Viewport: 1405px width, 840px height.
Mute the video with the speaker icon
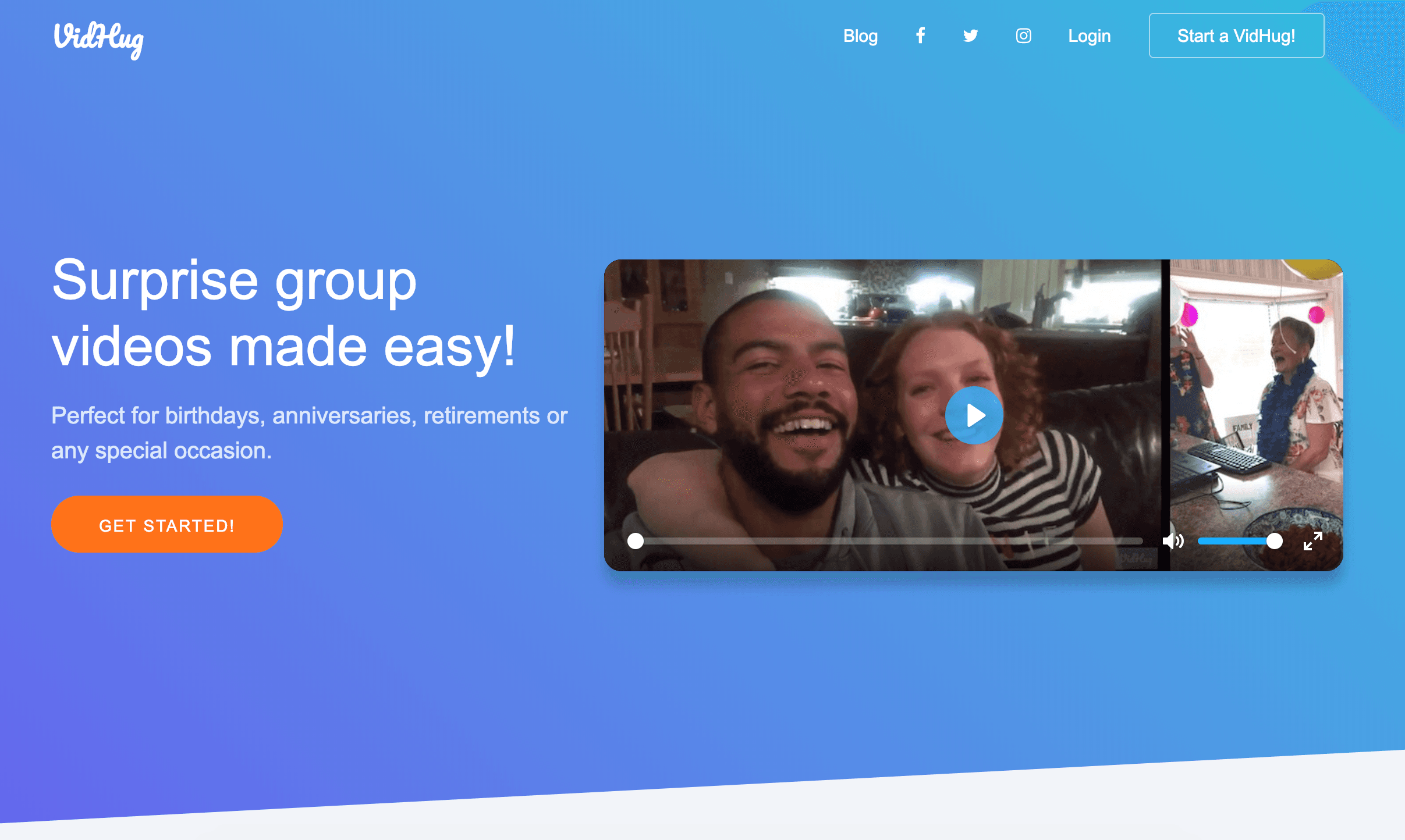coord(1172,541)
